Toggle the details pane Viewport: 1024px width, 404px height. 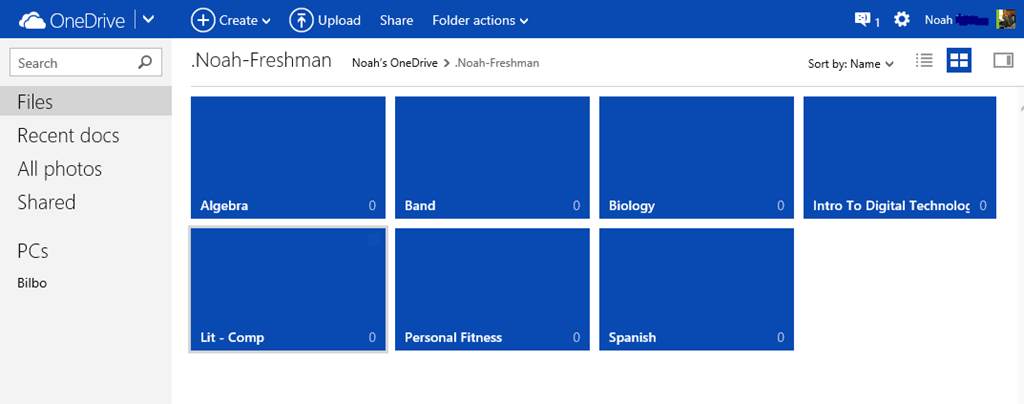click(x=1002, y=62)
